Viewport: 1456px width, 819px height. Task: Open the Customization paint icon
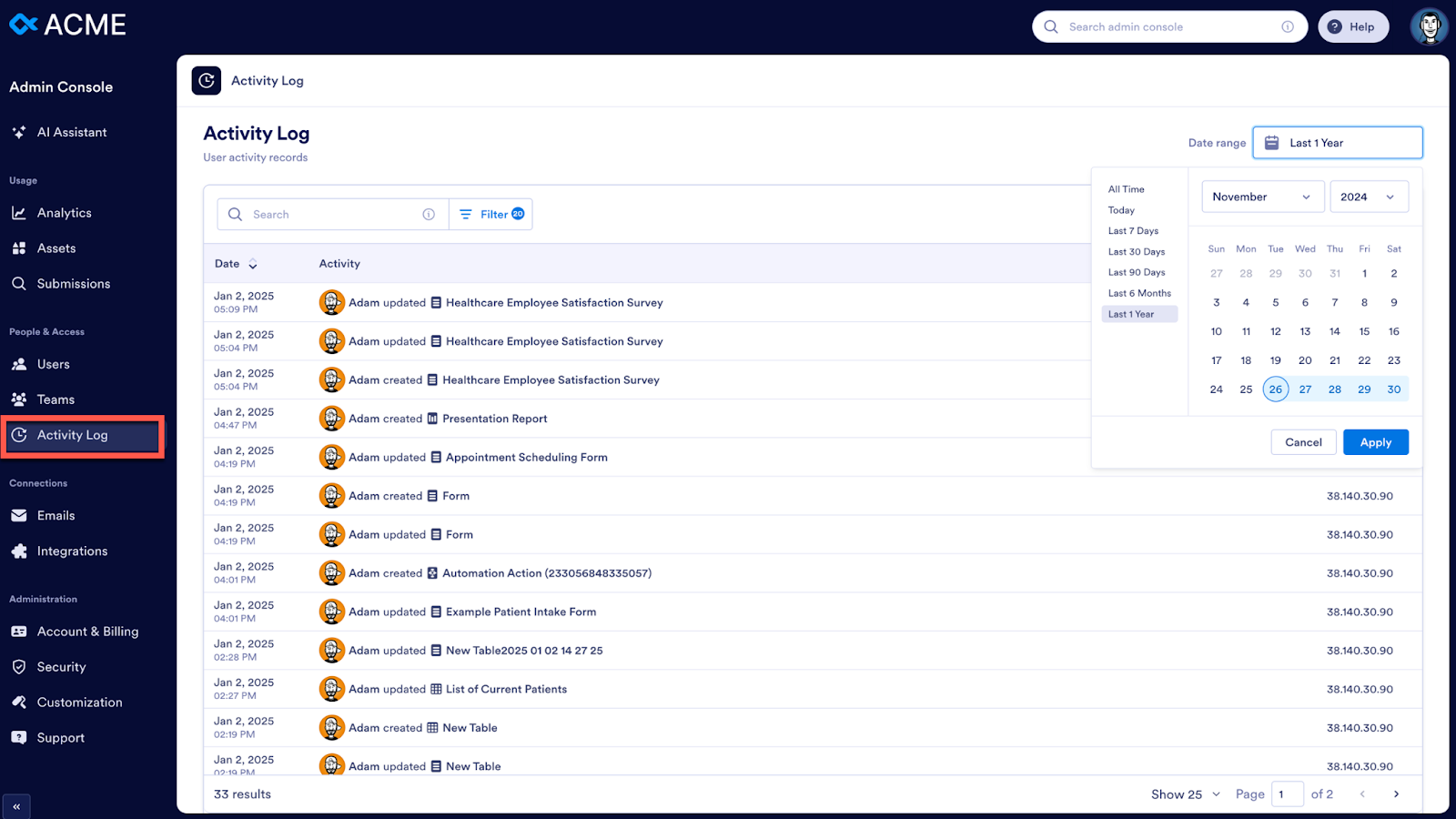tap(18, 703)
